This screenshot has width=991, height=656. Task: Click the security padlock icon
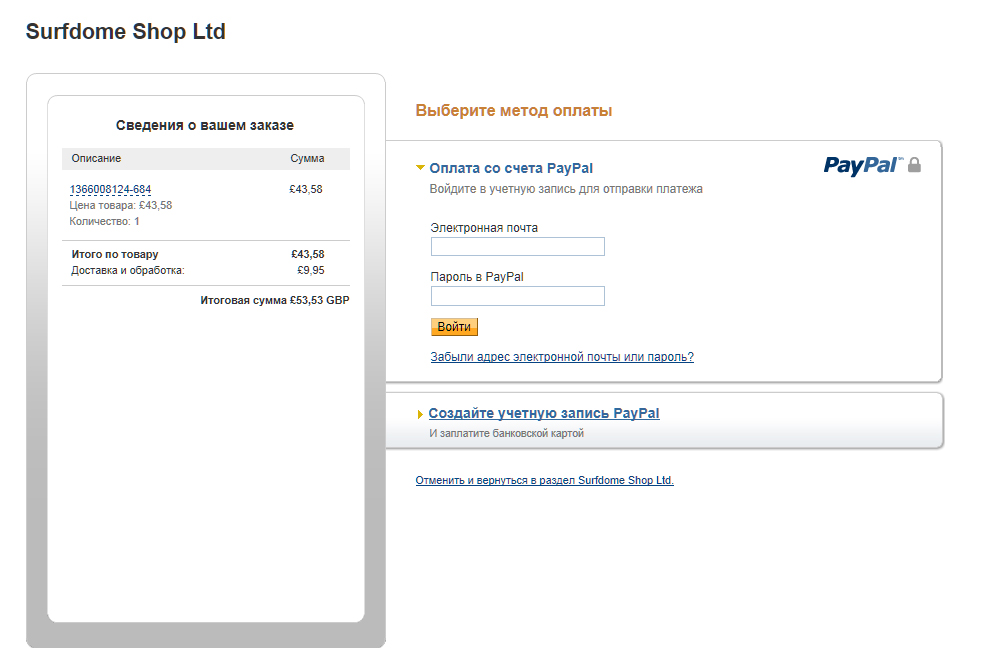914,165
